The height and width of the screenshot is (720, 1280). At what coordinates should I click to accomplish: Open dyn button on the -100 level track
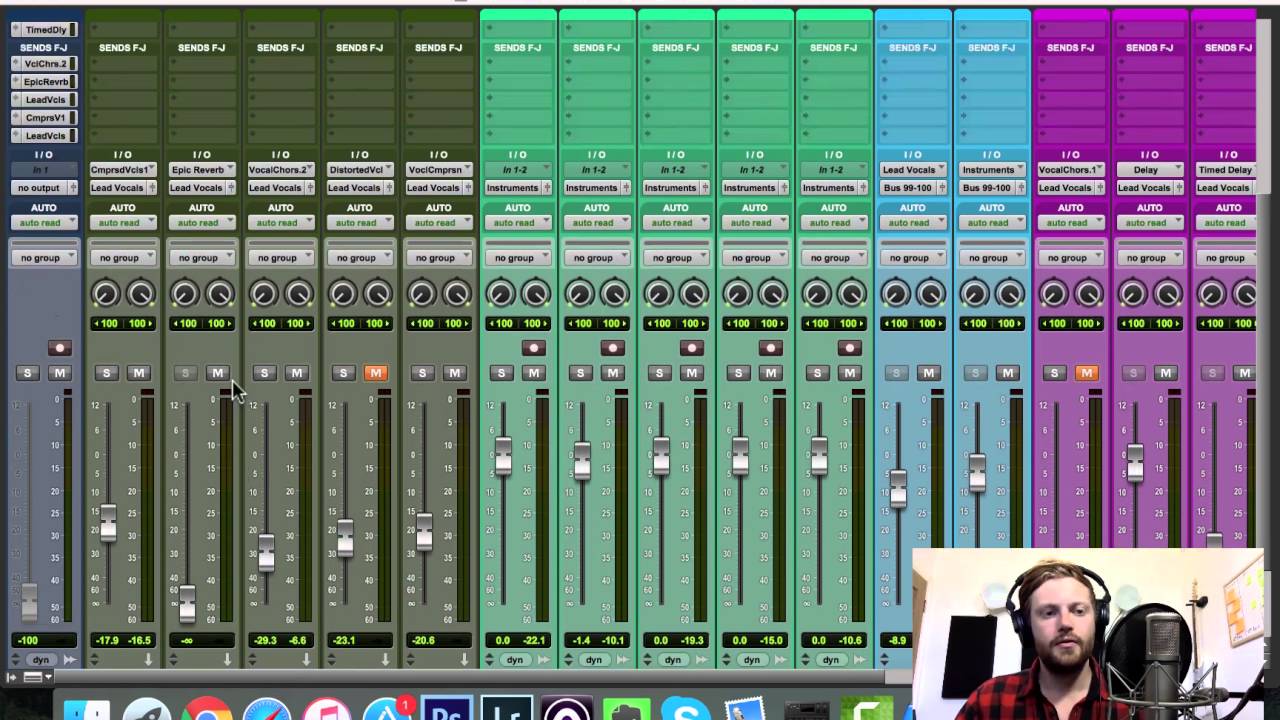[x=41, y=660]
